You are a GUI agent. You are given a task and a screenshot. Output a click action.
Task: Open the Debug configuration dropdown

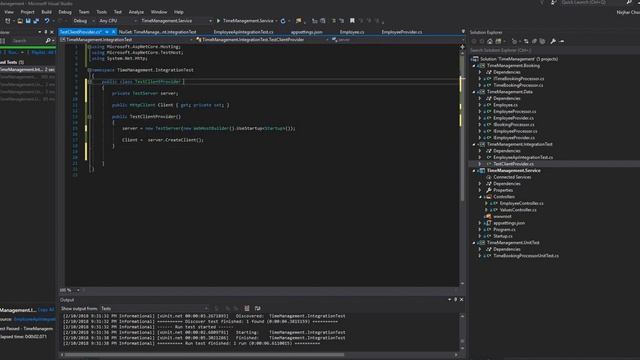point(84,21)
